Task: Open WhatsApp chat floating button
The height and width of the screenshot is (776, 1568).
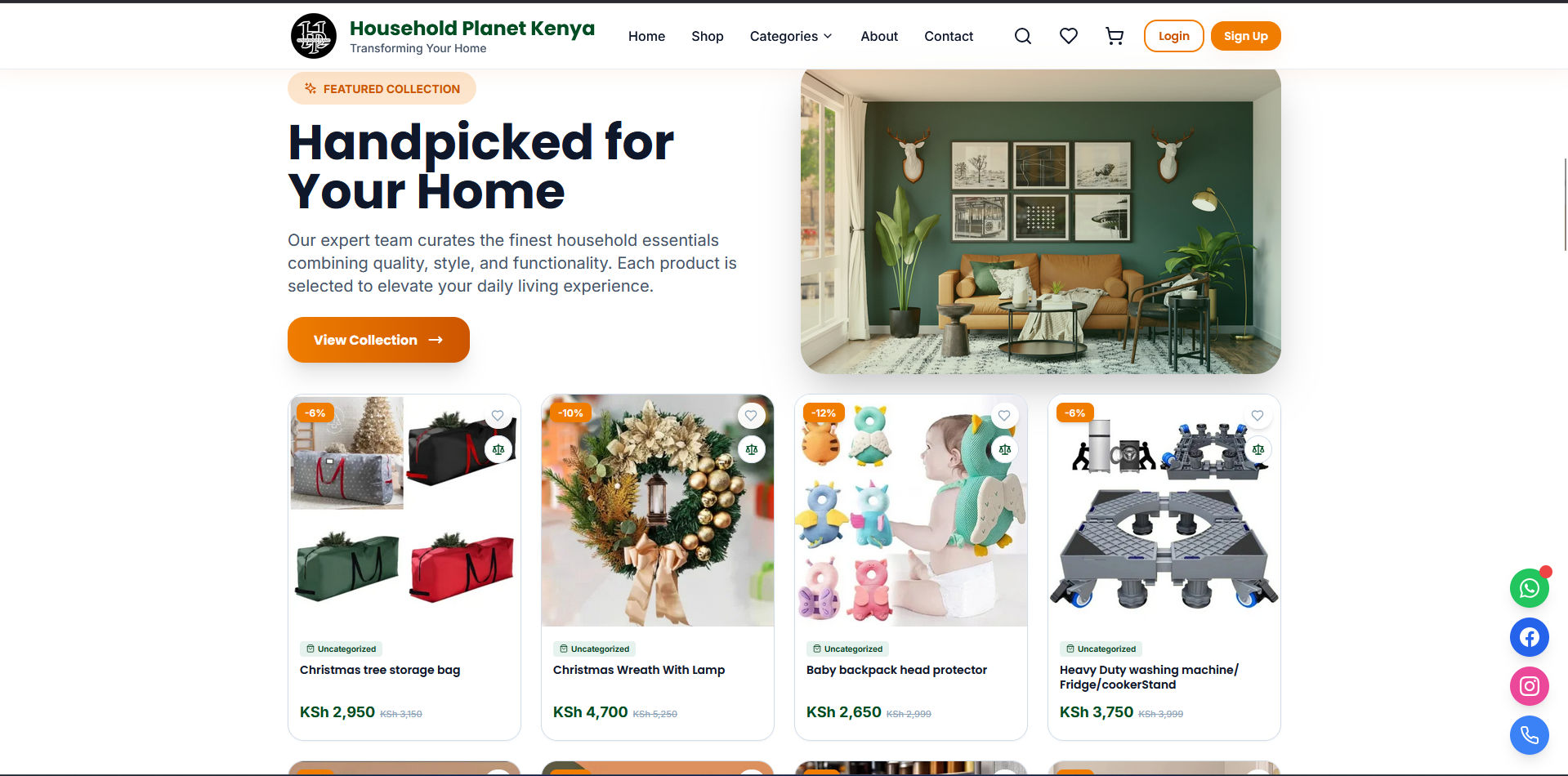Action: click(x=1529, y=588)
